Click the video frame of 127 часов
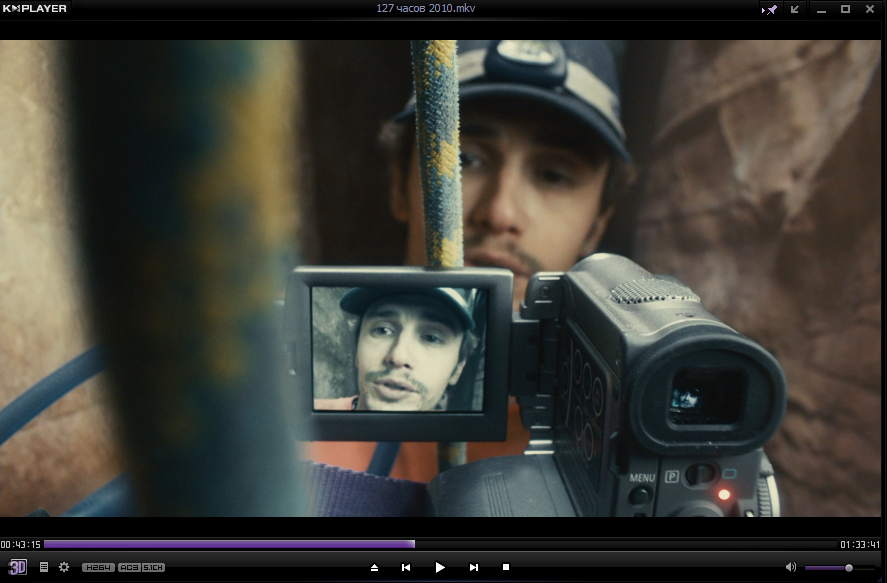887x583 pixels. pyautogui.click(x=441, y=278)
